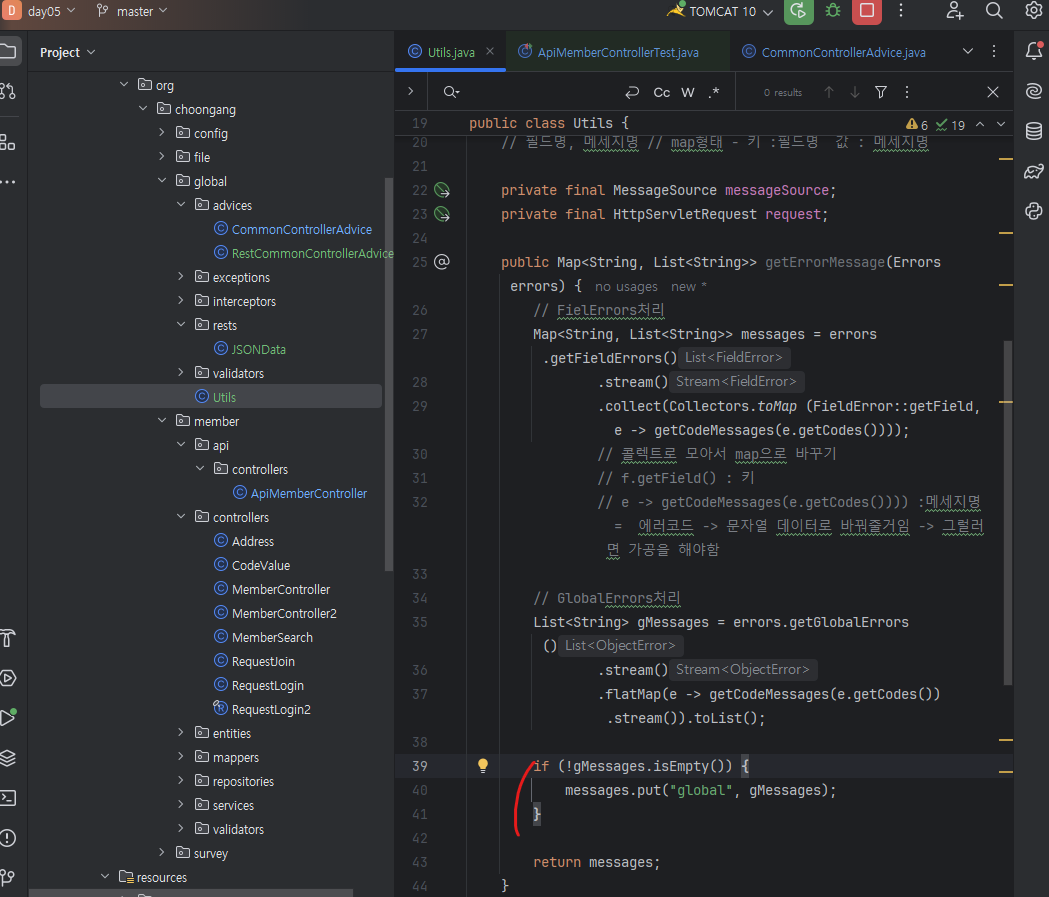
Task: Open the notifications bell
Action: click(1034, 51)
